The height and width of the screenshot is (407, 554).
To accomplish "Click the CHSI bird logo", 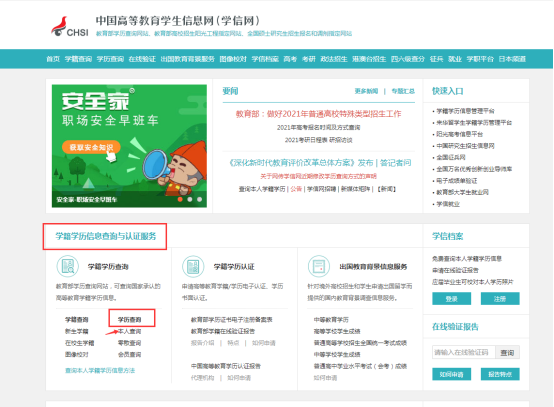I will (x=70, y=27).
